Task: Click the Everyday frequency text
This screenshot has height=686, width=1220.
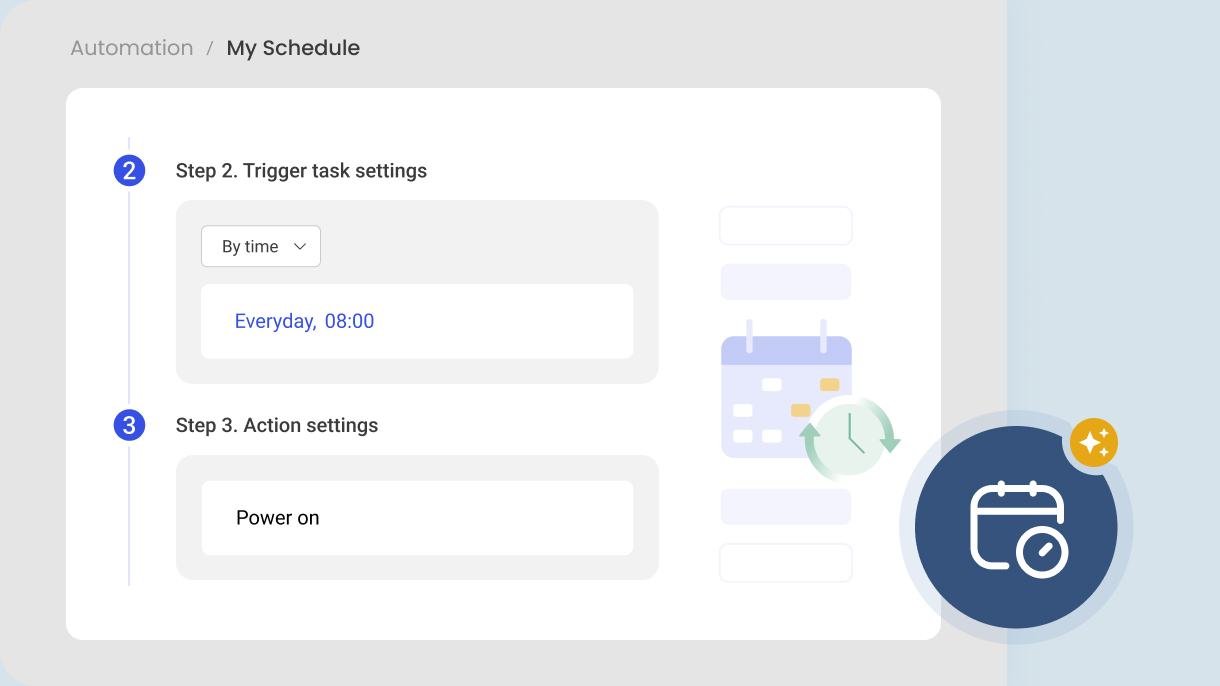Action: tap(275, 322)
